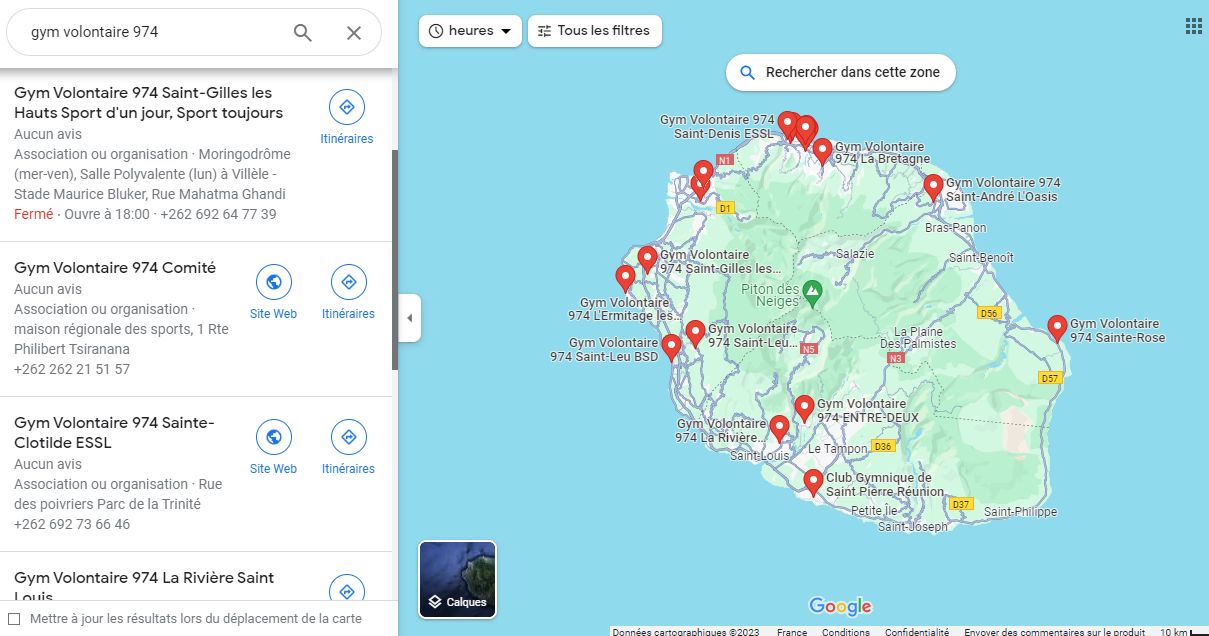Click the D57 road badge on the map
1209x636 pixels.
coord(1049,378)
